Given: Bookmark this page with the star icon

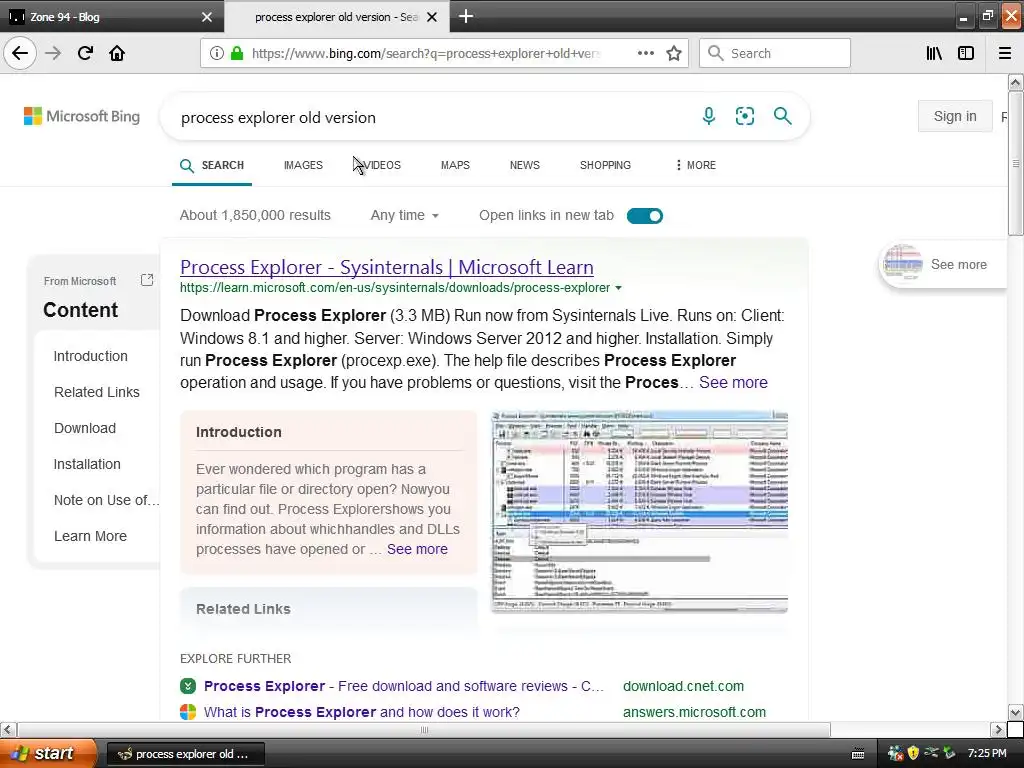Looking at the screenshot, I should (x=674, y=53).
